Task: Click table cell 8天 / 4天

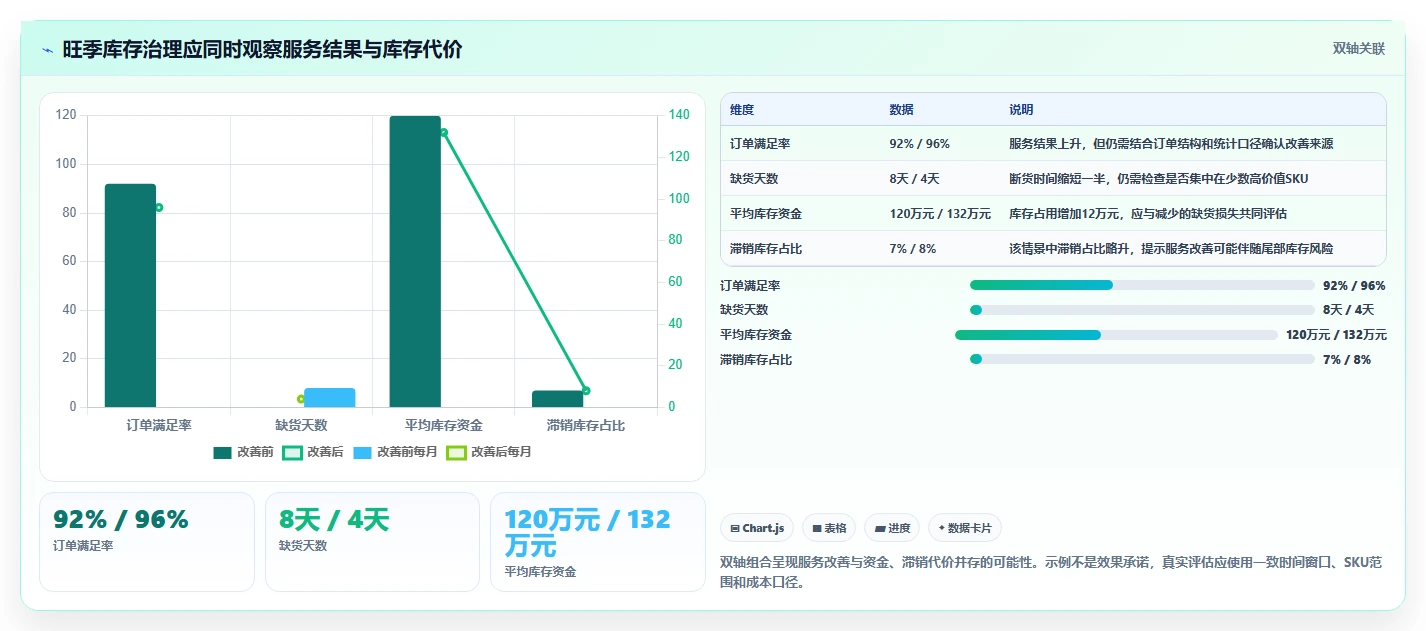Action: click(914, 179)
